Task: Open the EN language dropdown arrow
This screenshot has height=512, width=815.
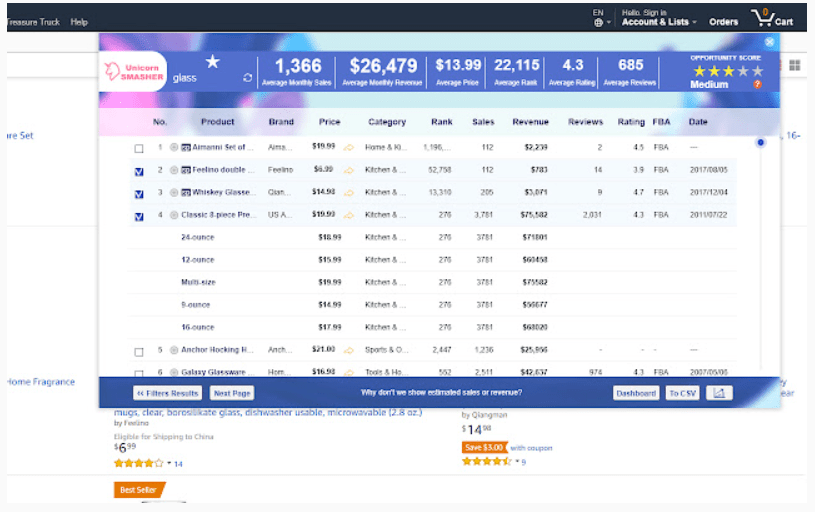Action: click(x=609, y=23)
